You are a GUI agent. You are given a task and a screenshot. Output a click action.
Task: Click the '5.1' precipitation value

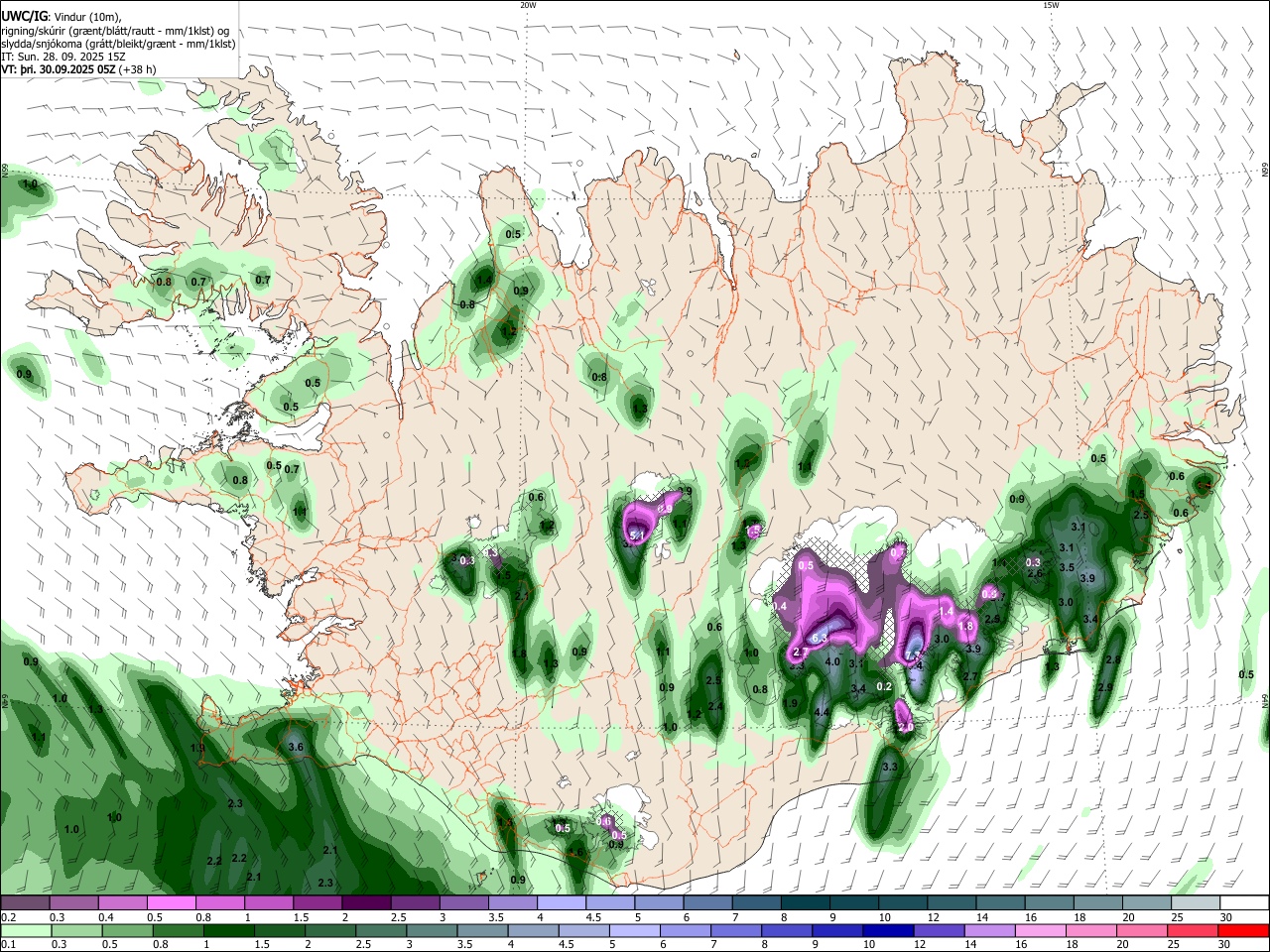coord(638,535)
